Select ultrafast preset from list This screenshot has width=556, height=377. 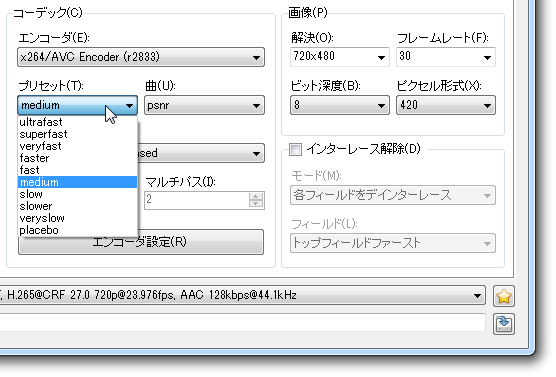[x=77, y=122]
